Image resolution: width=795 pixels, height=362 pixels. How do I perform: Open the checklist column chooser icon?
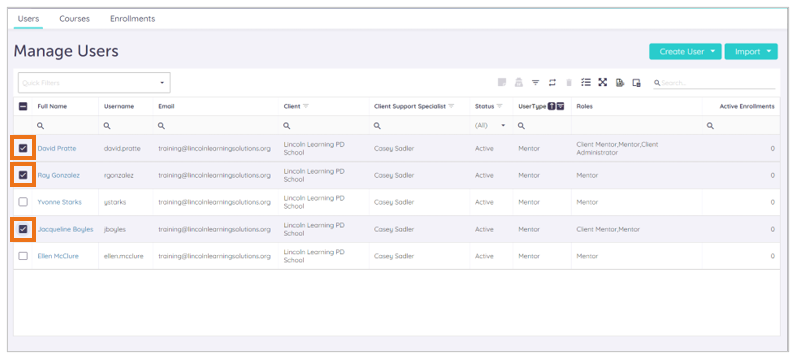click(x=586, y=83)
